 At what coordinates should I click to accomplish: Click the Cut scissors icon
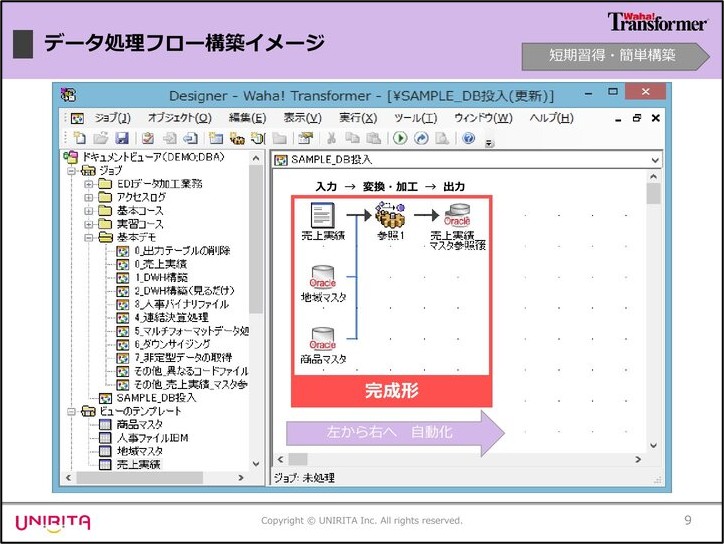[331, 138]
